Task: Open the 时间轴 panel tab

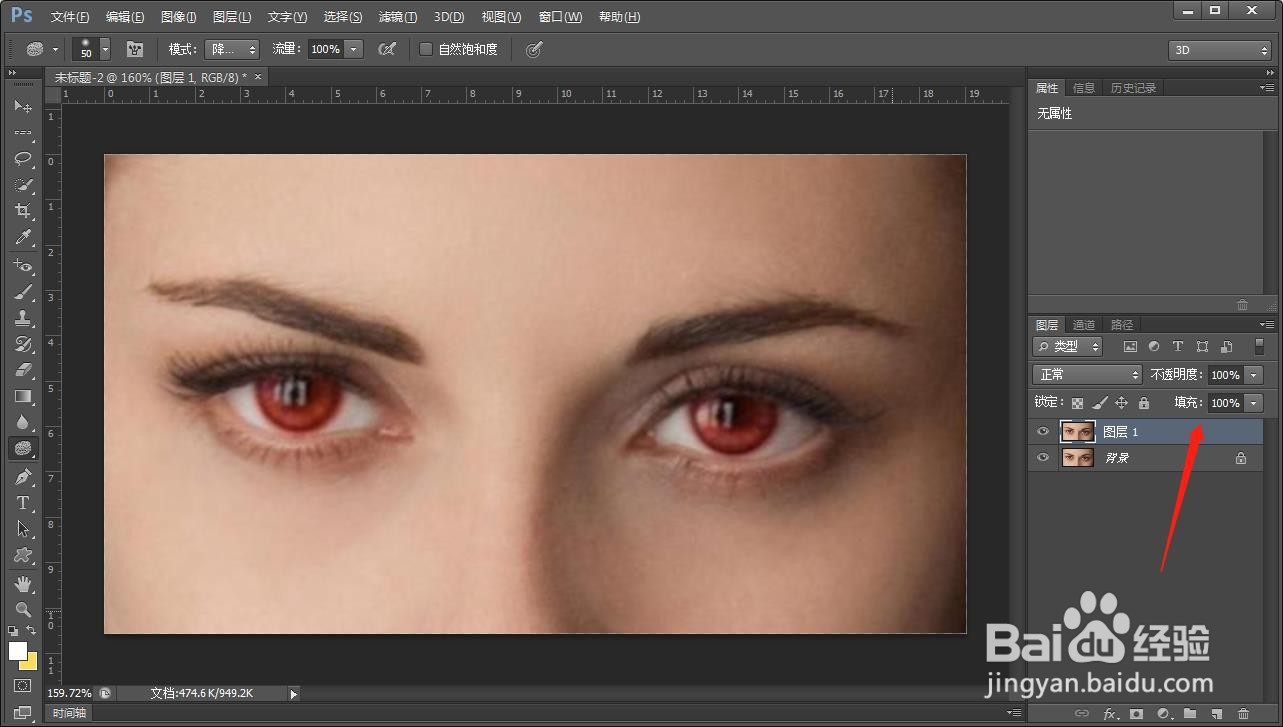Action: tap(69, 713)
